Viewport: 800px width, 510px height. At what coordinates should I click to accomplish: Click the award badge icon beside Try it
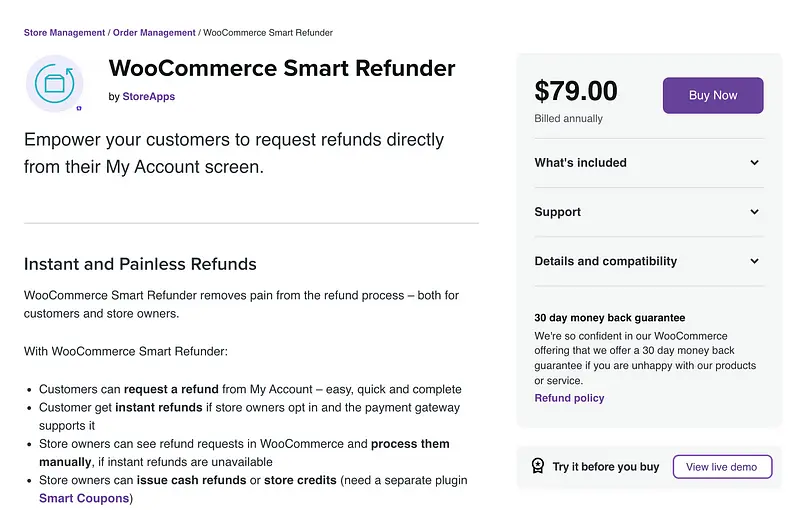point(537,467)
